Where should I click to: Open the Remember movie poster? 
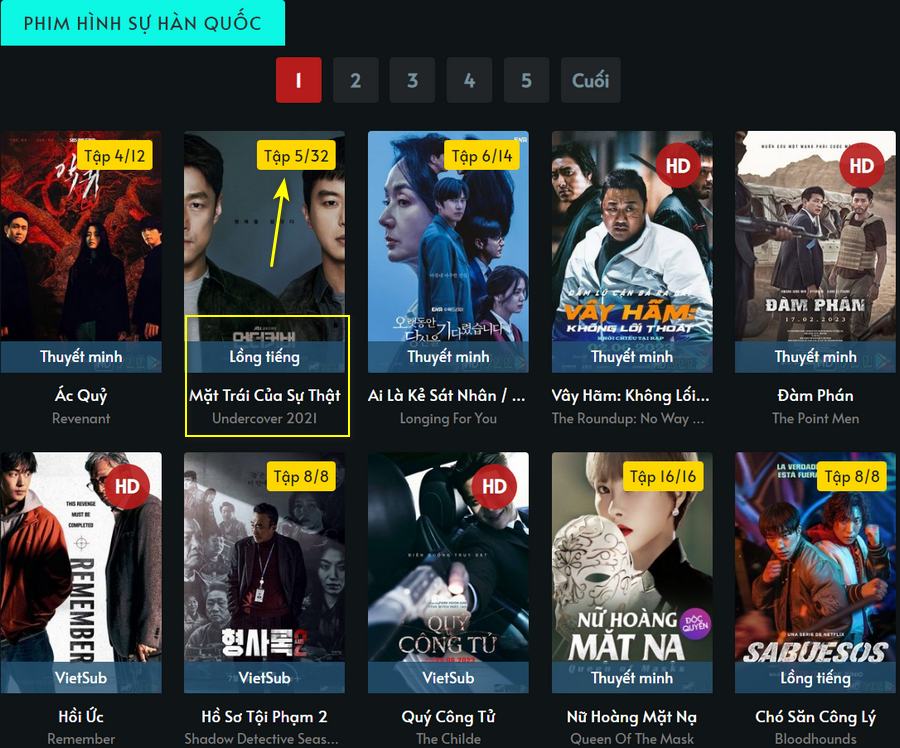[x=81, y=572]
